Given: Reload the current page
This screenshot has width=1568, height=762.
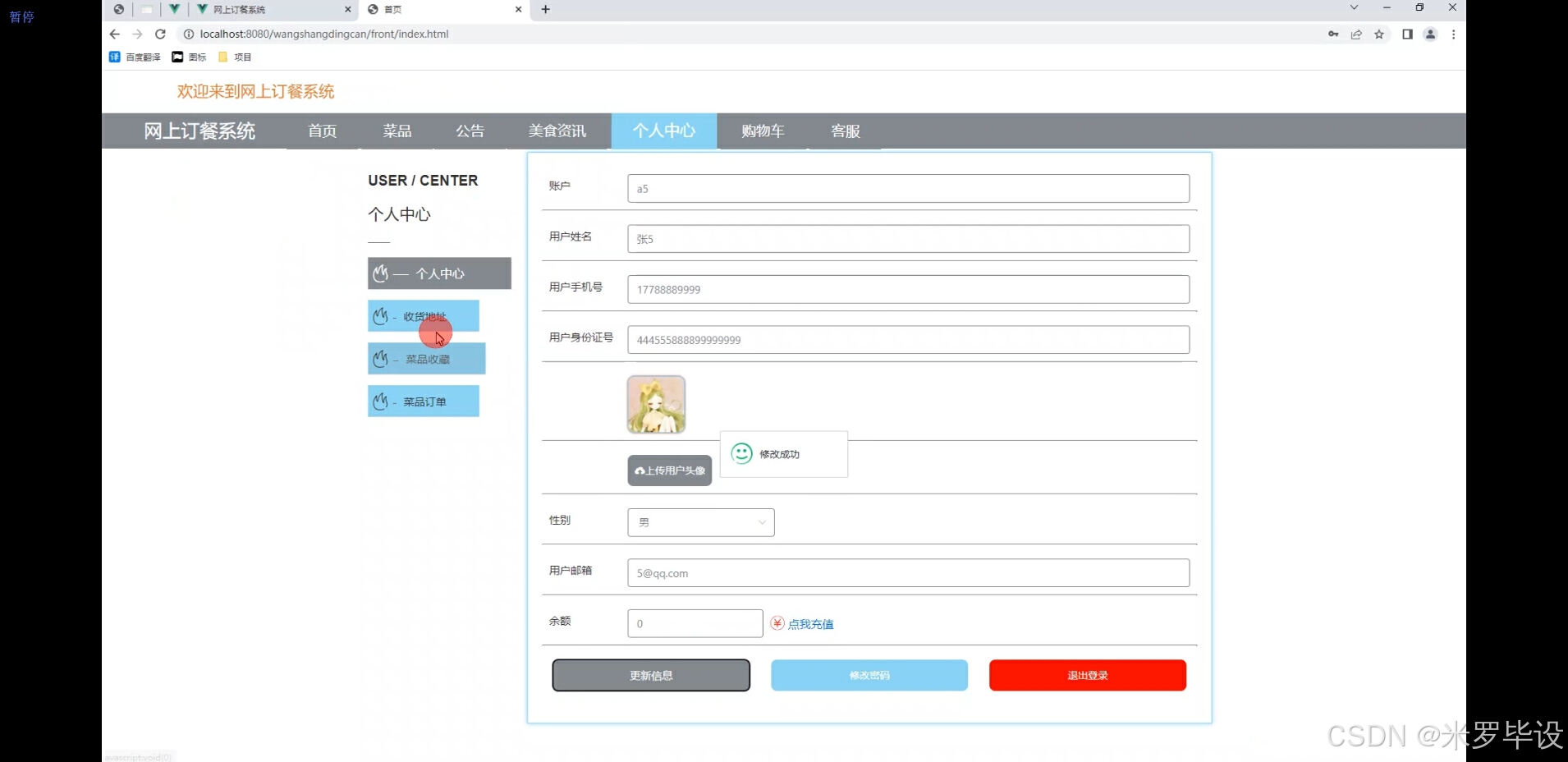Looking at the screenshot, I should (160, 34).
